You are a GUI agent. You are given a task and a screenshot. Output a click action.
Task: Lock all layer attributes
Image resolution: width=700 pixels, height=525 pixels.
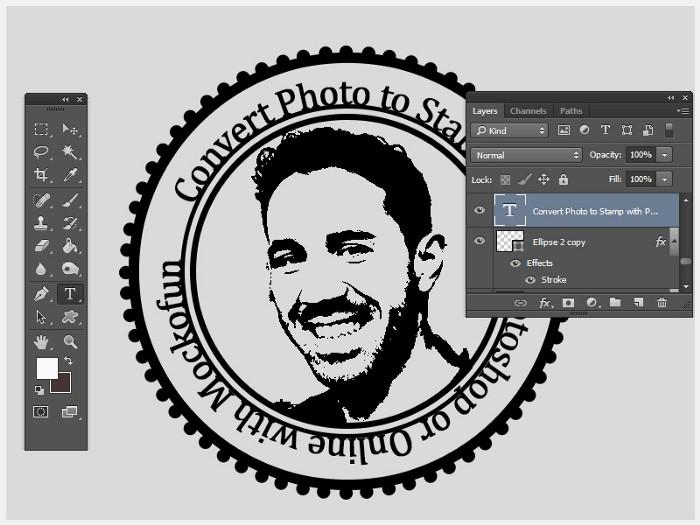(x=563, y=179)
